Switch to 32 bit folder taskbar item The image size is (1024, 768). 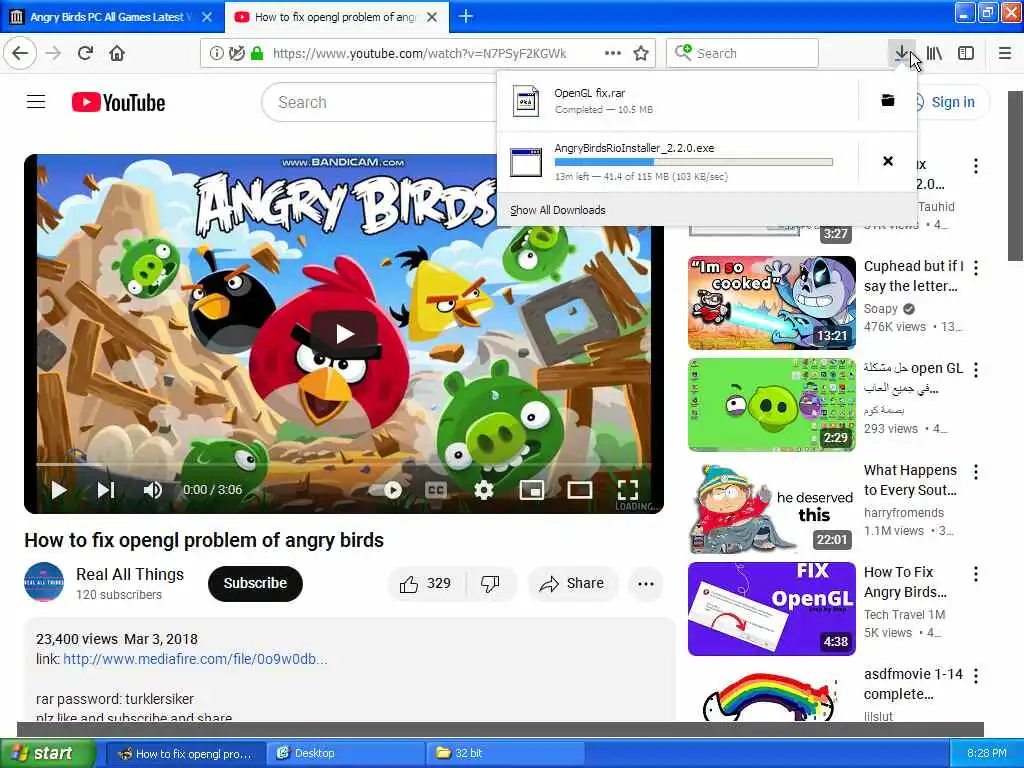point(505,753)
